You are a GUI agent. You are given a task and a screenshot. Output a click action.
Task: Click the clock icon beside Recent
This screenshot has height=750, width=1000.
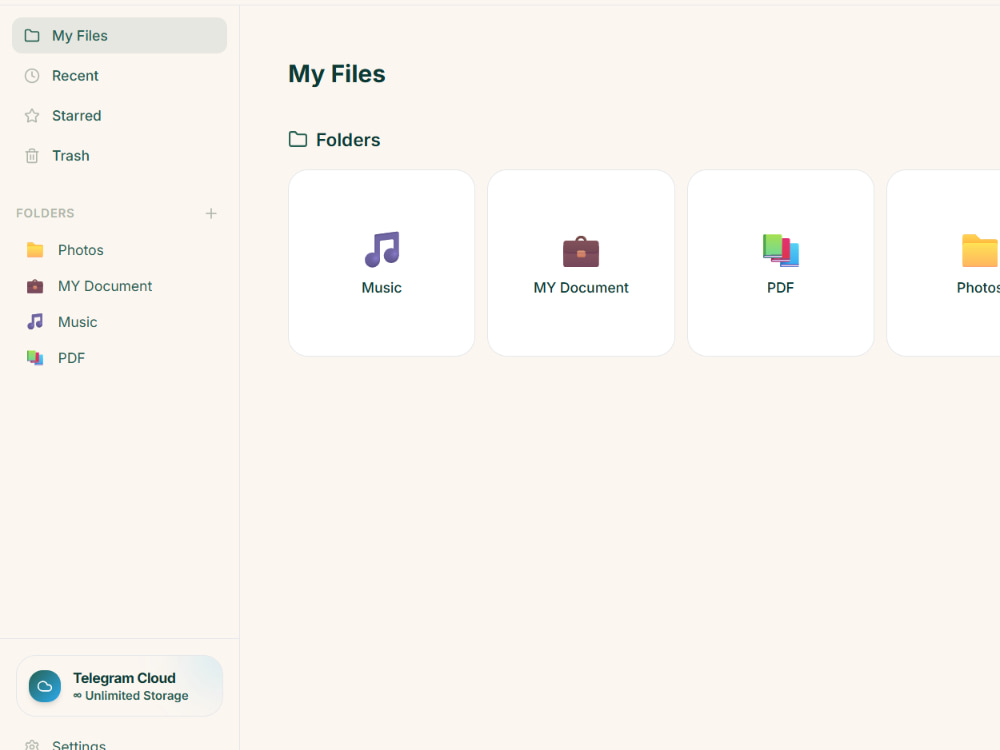32,76
